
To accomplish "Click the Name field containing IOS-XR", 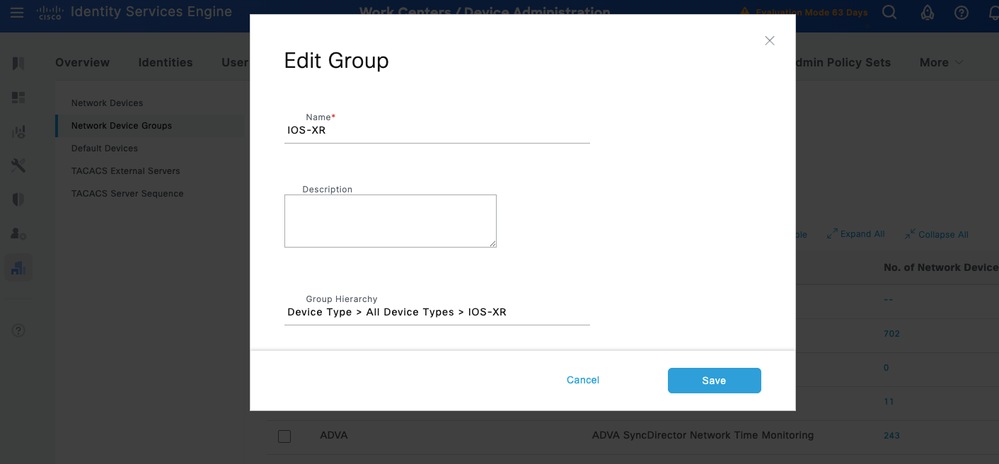I will point(437,131).
